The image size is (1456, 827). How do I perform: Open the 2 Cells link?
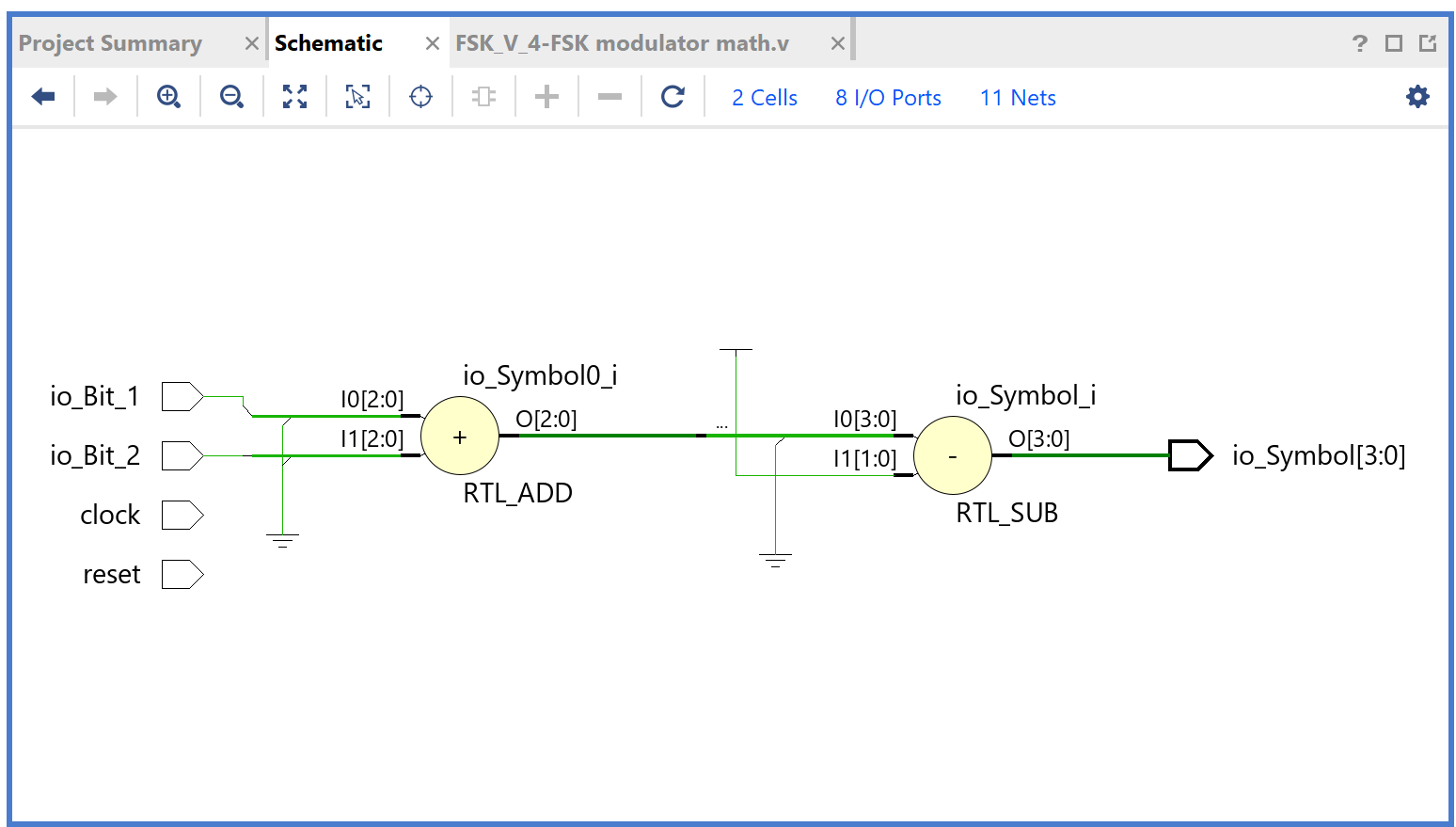764,98
